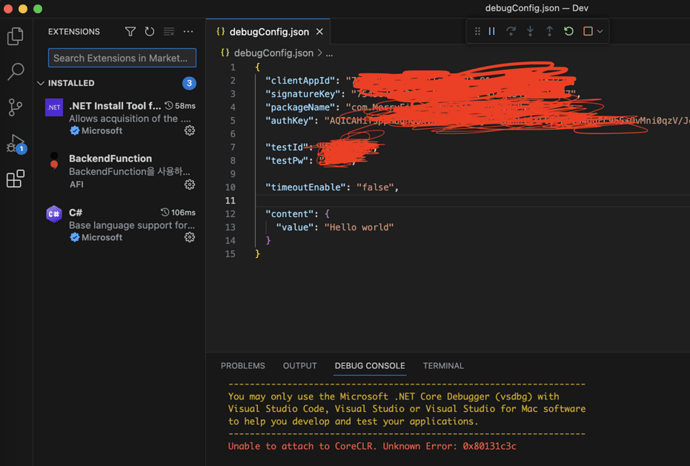Grab the debug toolbar drag handle
This screenshot has width=690, height=466.
(477, 31)
